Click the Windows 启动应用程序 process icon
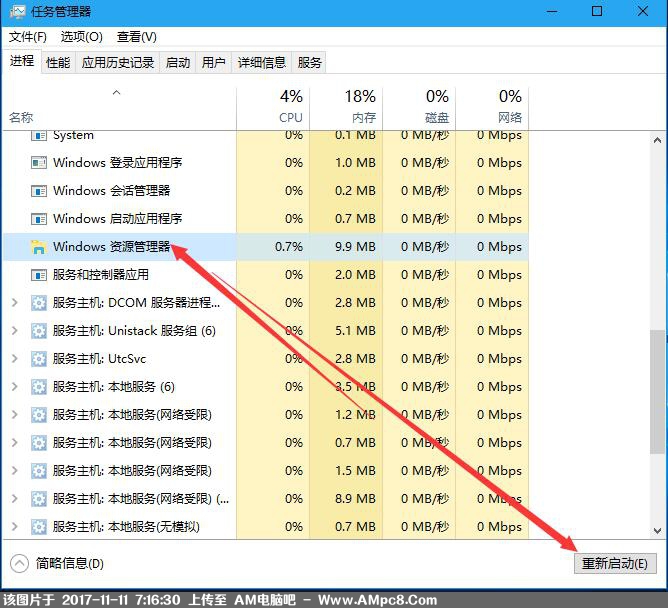This screenshot has height=608, width=668. [x=39, y=219]
